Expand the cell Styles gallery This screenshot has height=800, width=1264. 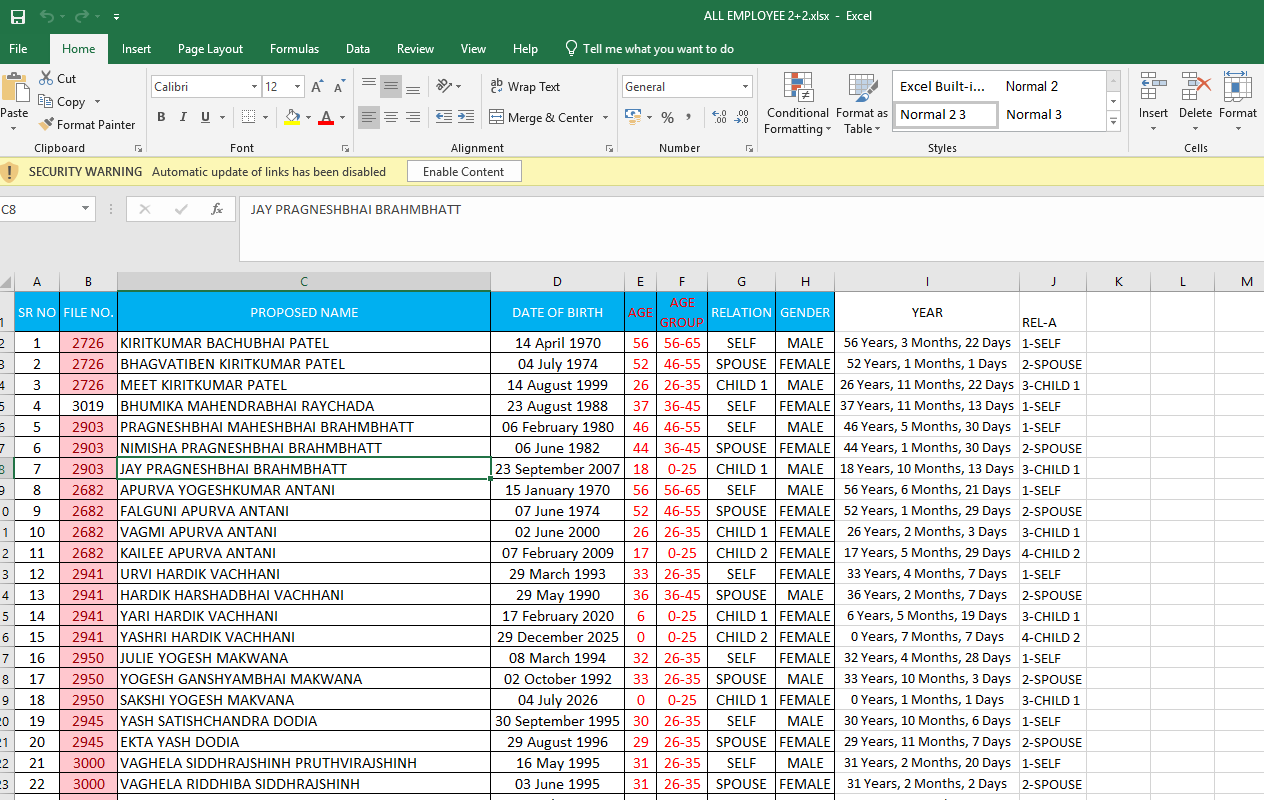pyautogui.click(x=1113, y=122)
